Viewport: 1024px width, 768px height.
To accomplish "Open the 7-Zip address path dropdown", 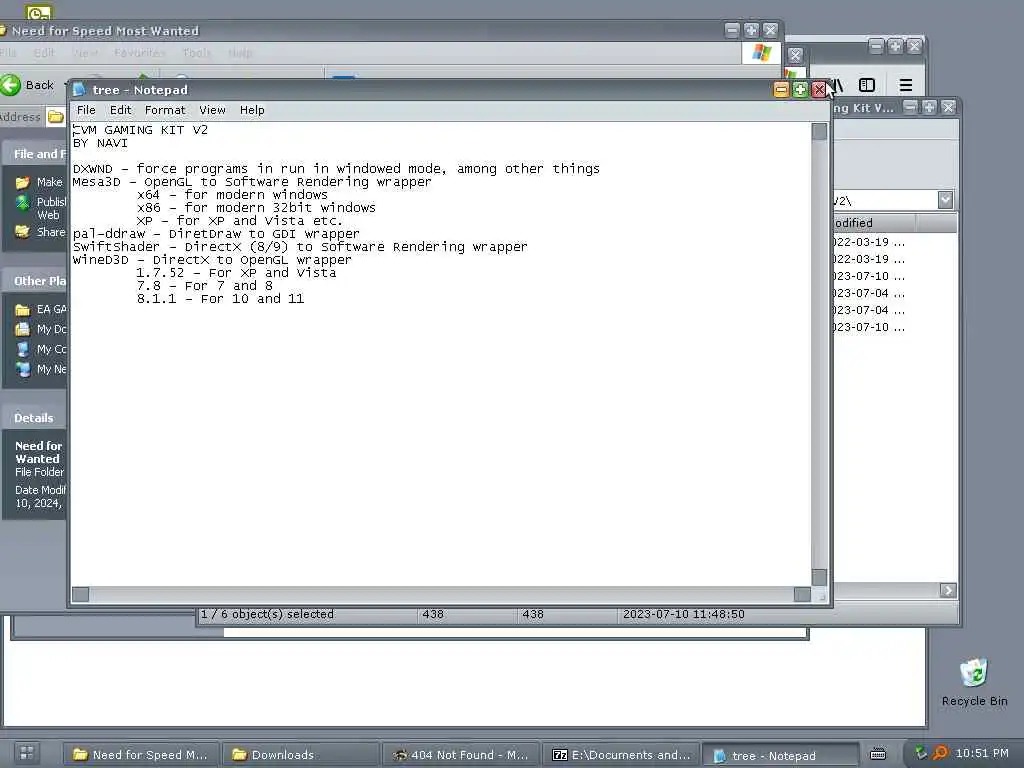I will tap(945, 200).
